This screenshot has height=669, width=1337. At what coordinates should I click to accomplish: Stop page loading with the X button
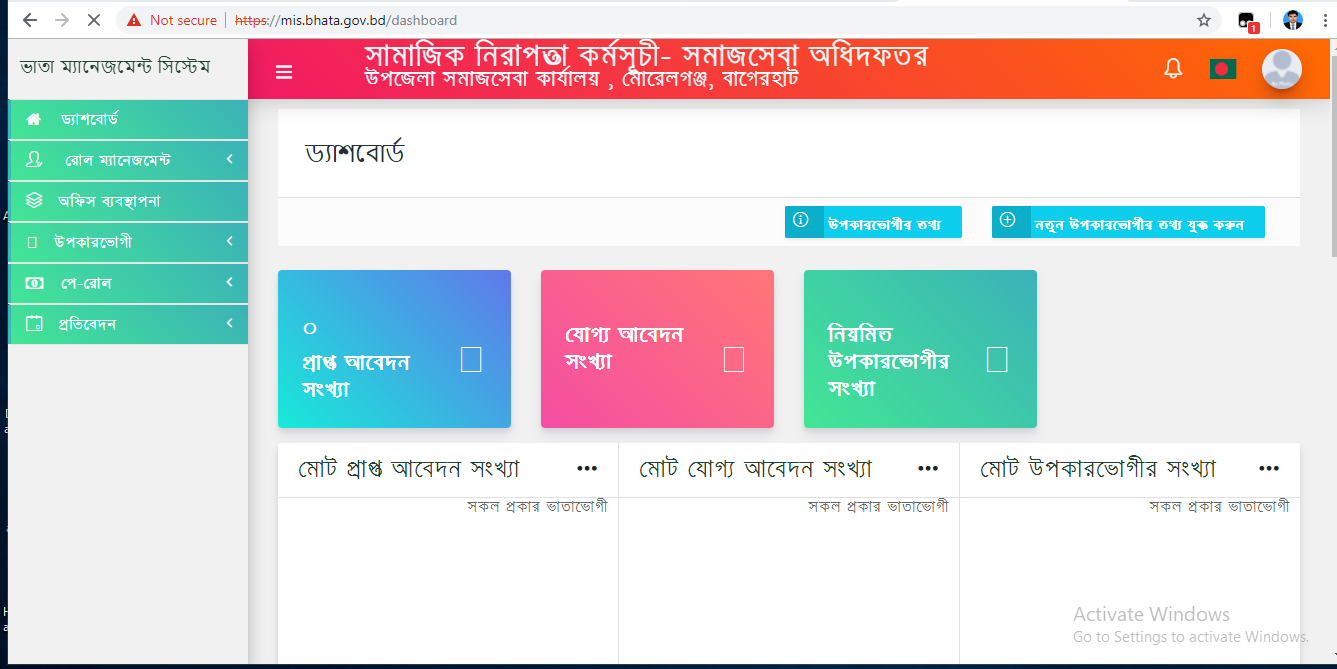(x=93, y=20)
